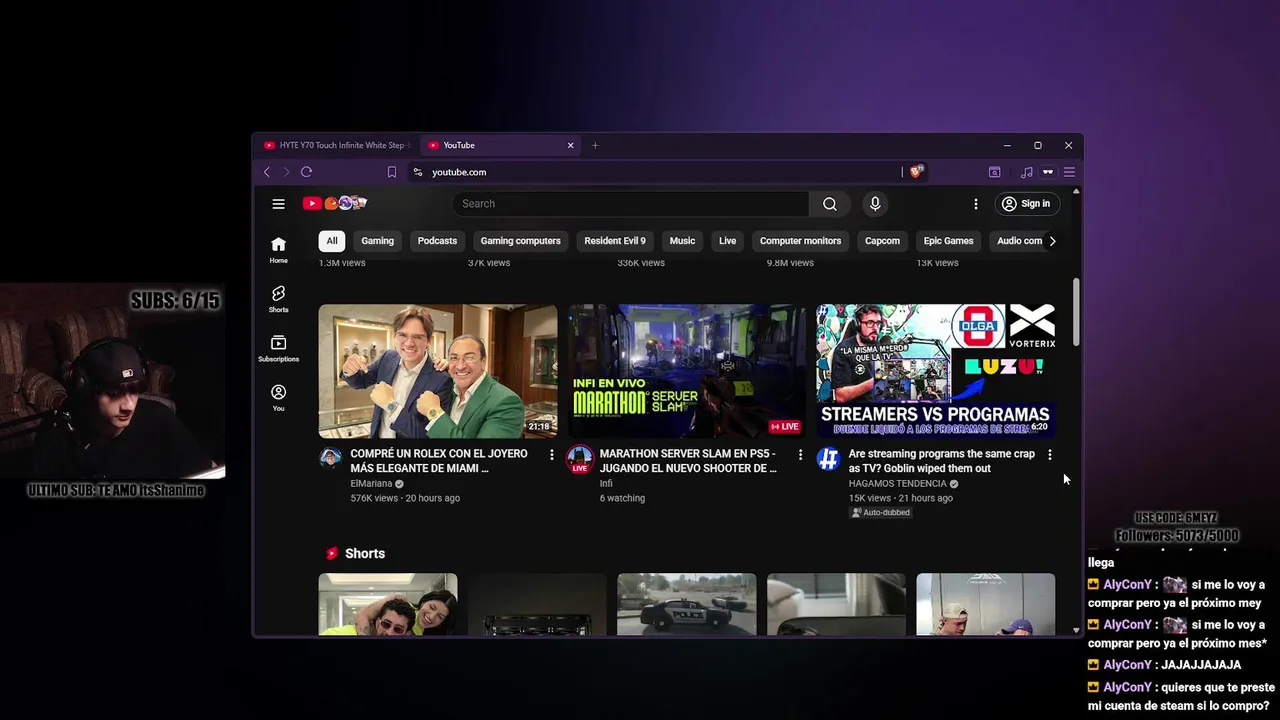Open the Marathon Server Slam live thumbnail
The image size is (1280, 720).
coord(687,371)
